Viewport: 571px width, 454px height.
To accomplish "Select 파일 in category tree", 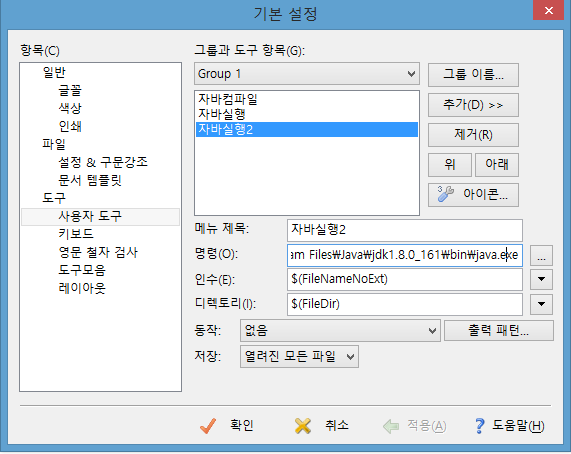I will point(54,144).
